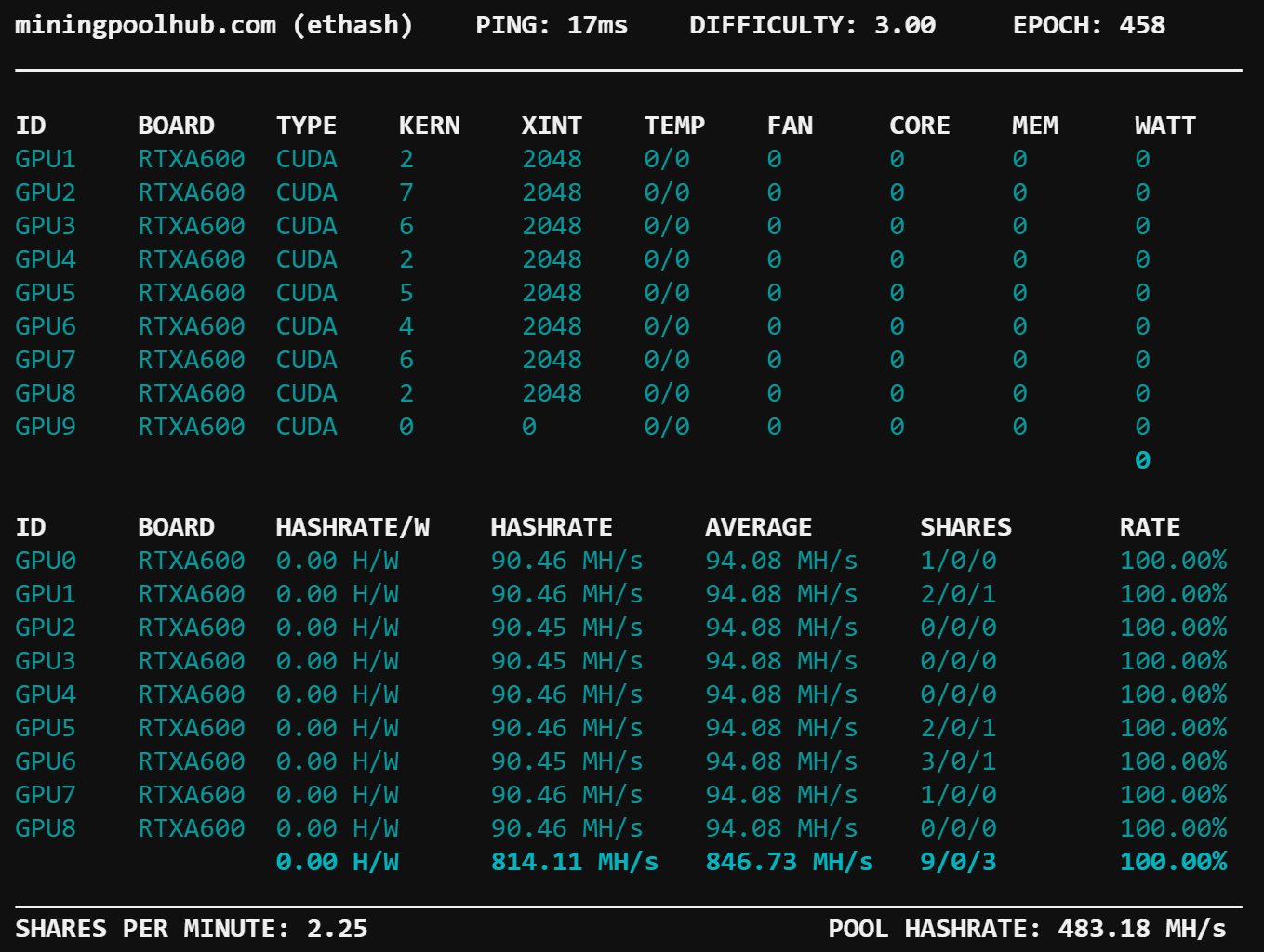Image resolution: width=1264 pixels, height=952 pixels.
Task: Select the SHARES PER MINUTE statistic
Action: coord(190,928)
